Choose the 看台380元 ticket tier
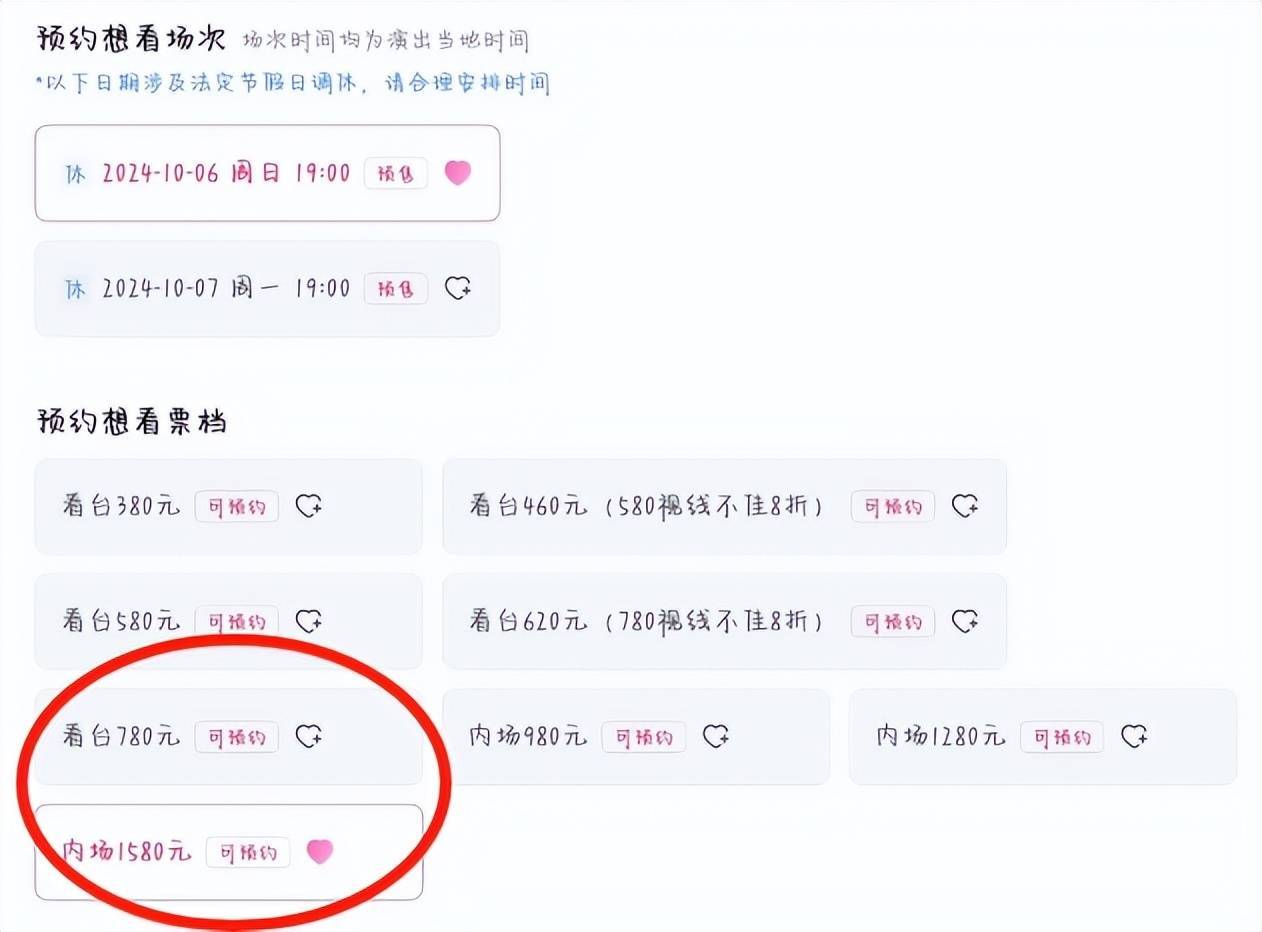 point(228,506)
